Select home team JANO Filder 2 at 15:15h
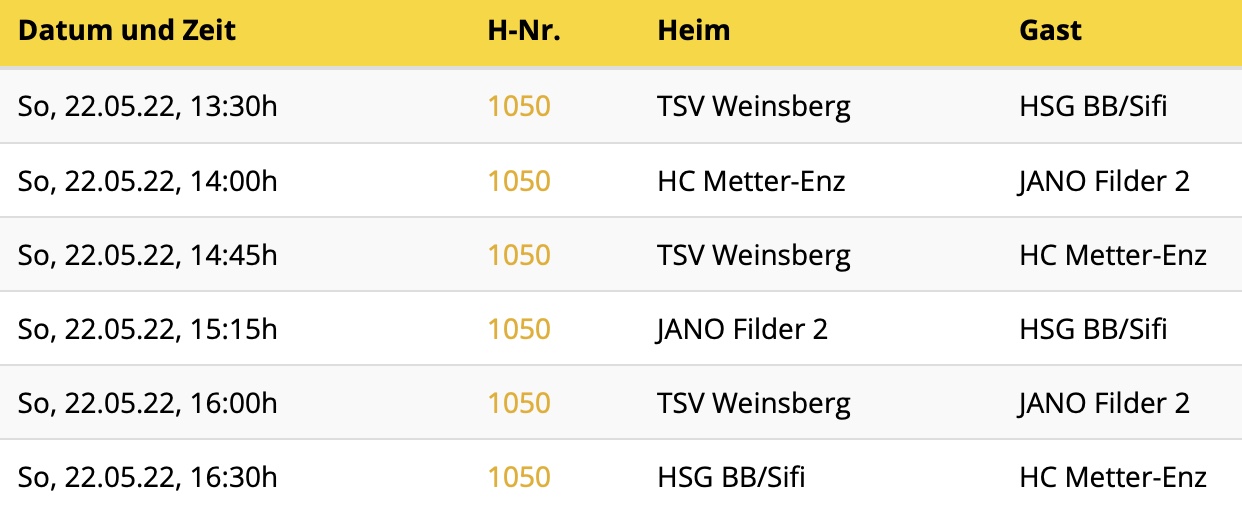Screen dimensions: 1242x508 [x=742, y=329]
